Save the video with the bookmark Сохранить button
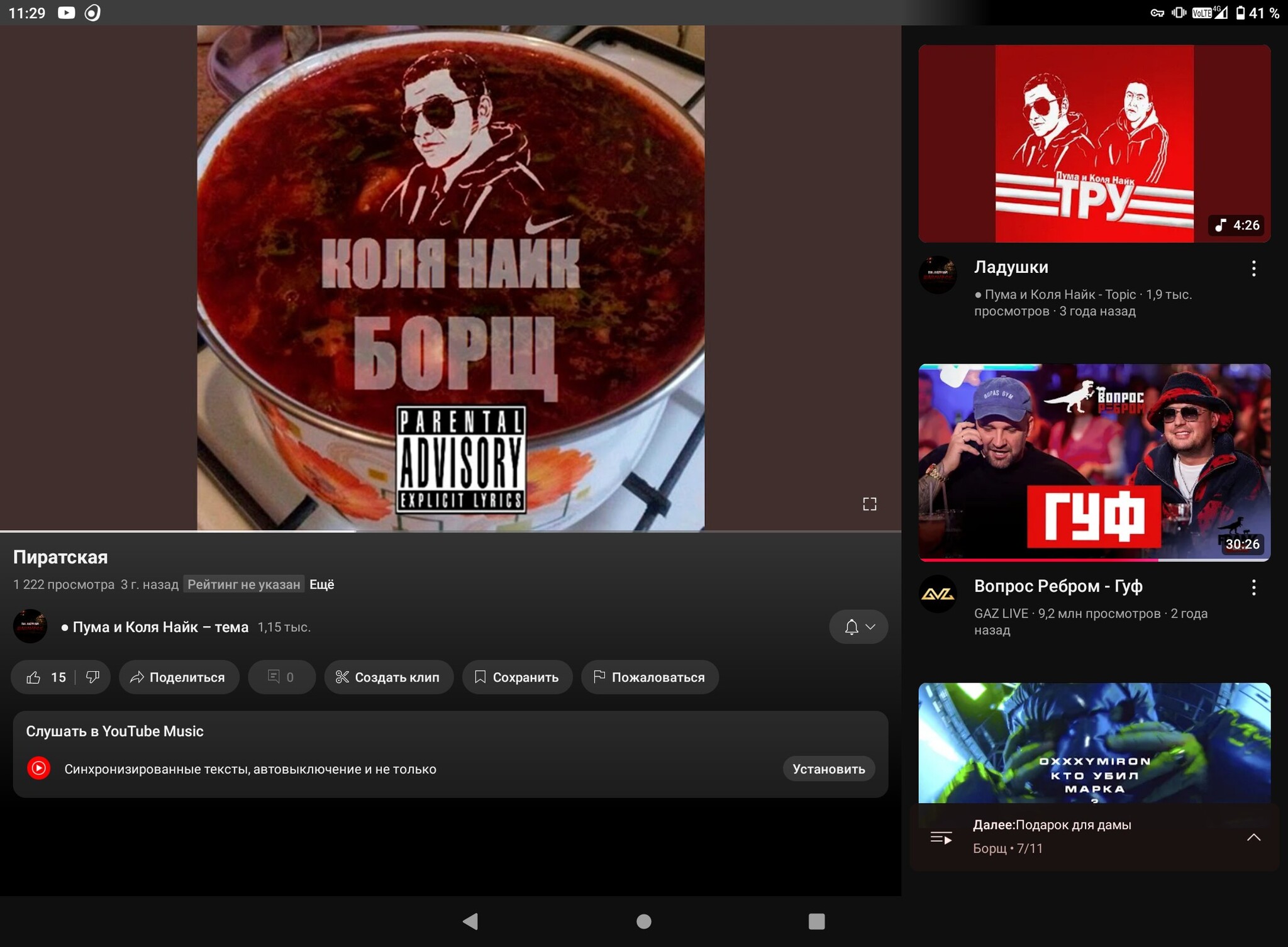This screenshot has width=1288, height=947. (x=517, y=677)
